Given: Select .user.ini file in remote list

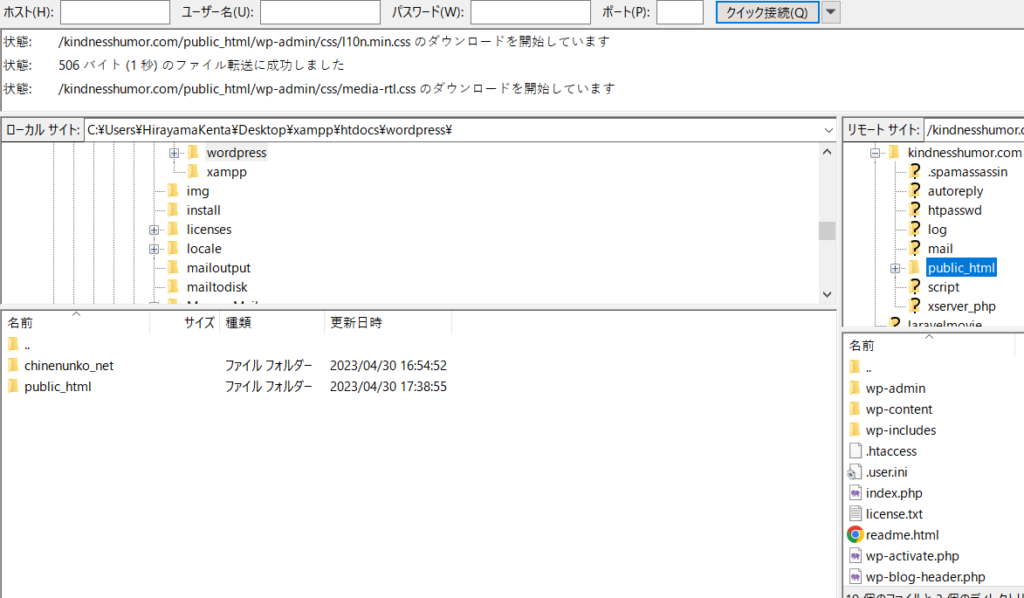Looking at the screenshot, I should pos(886,472).
